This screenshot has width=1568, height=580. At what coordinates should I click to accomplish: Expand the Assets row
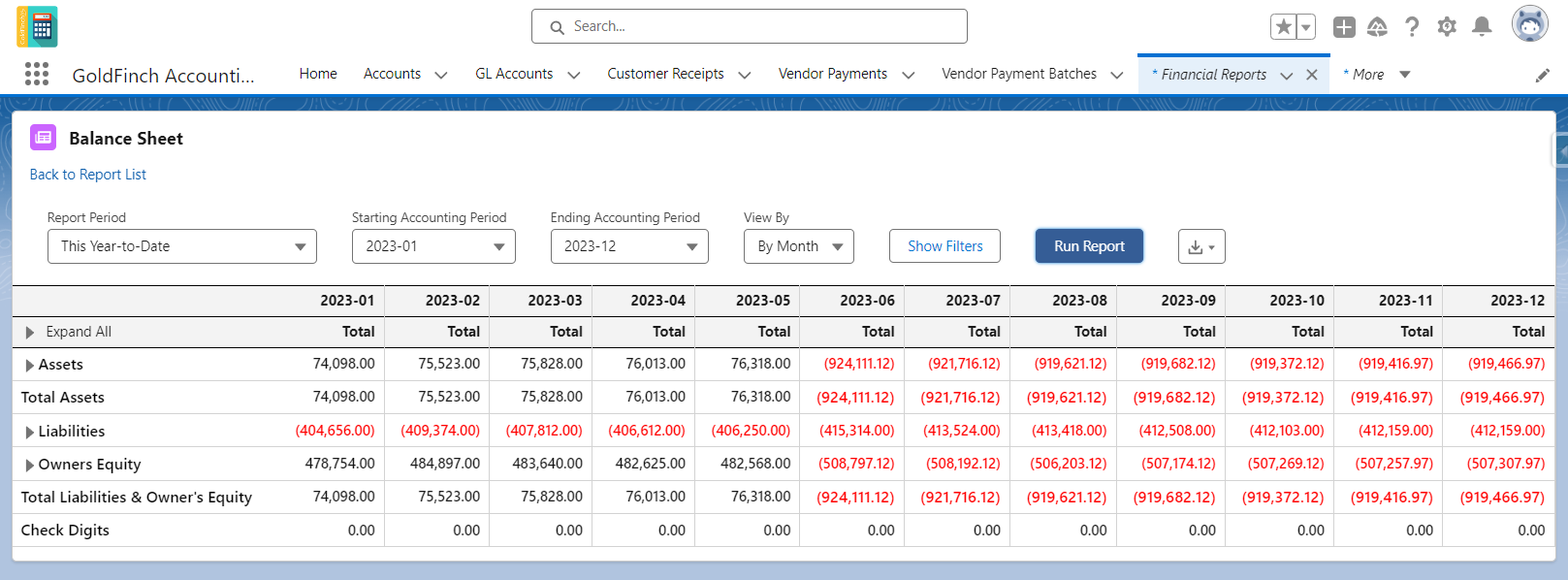coord(30,365)
